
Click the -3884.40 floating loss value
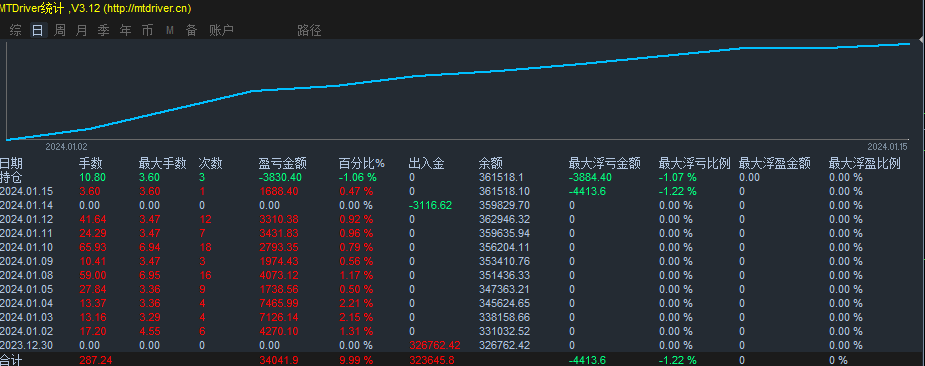[591, 177]
